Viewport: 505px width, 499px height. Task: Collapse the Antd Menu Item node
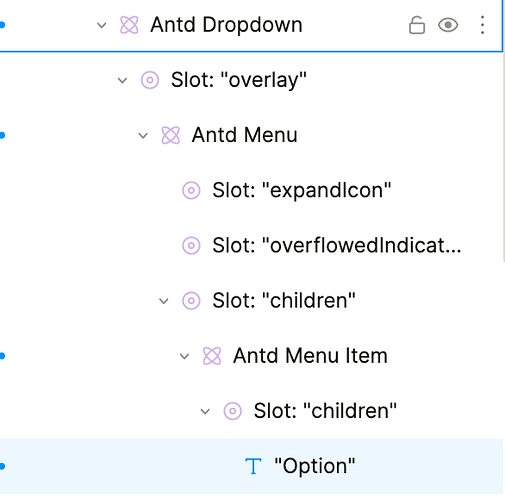click(x=184, y=356)
